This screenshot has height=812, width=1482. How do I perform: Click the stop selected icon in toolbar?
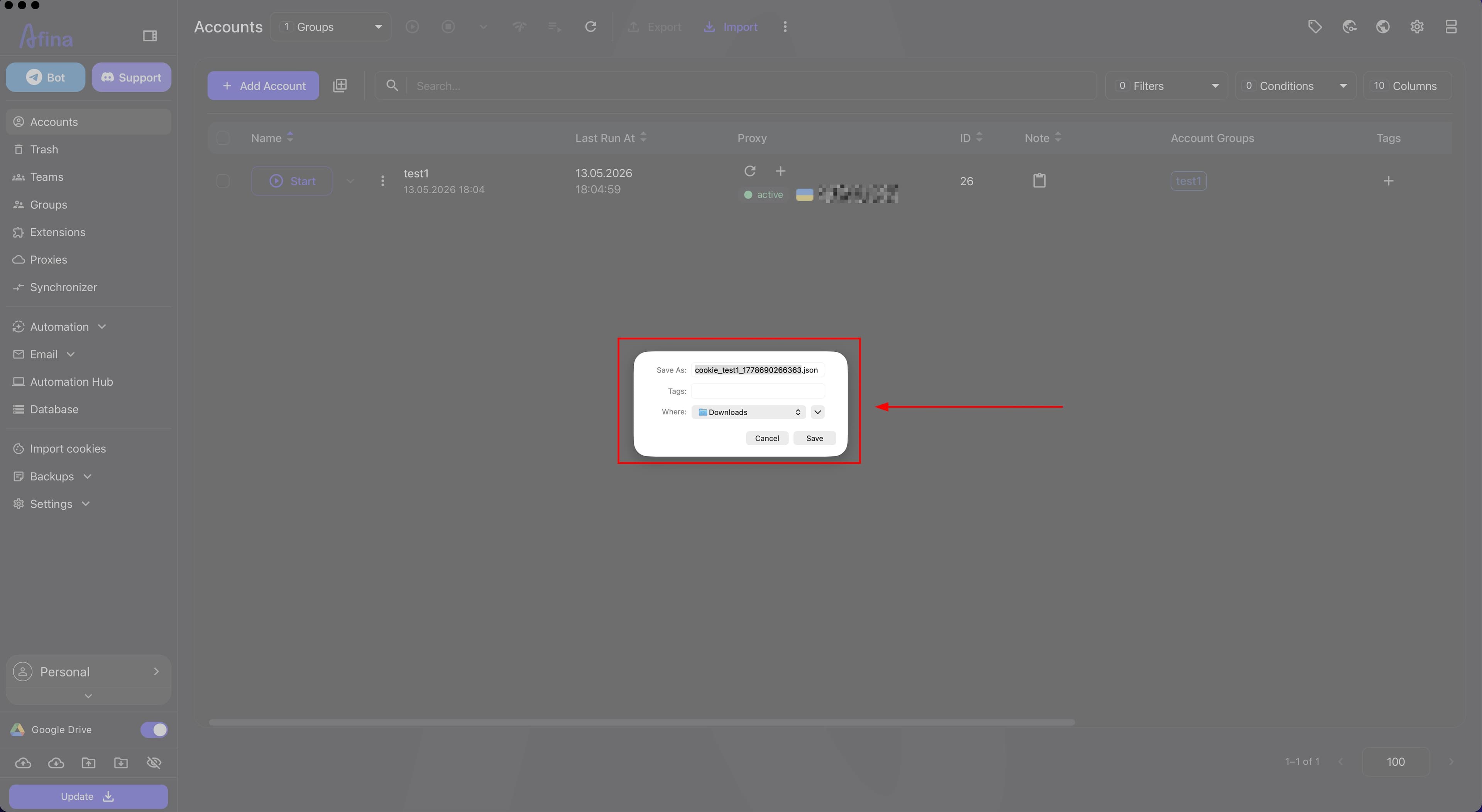[448, 27]
